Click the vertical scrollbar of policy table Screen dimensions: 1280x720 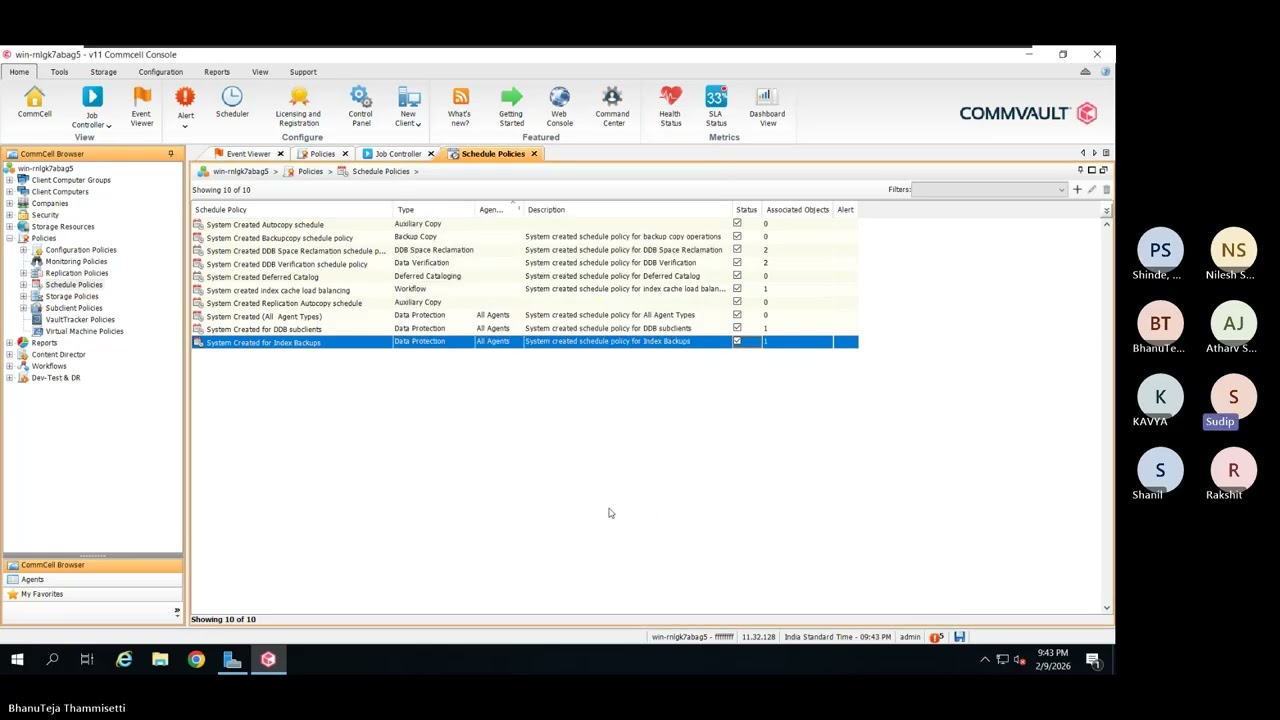pos(1106,415)
